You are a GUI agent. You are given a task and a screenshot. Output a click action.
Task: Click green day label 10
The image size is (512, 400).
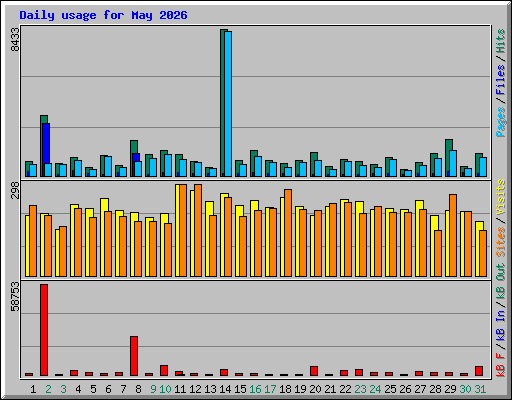[x=165, y=389]
